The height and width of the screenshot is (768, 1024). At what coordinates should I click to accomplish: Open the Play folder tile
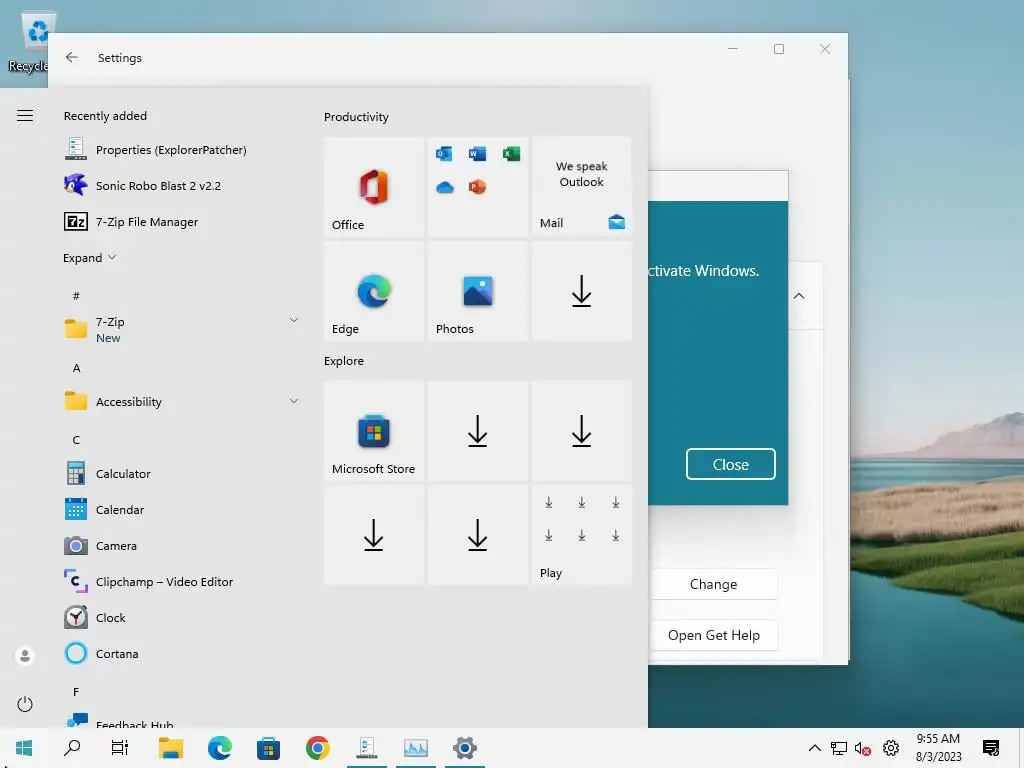click(581, 534)
